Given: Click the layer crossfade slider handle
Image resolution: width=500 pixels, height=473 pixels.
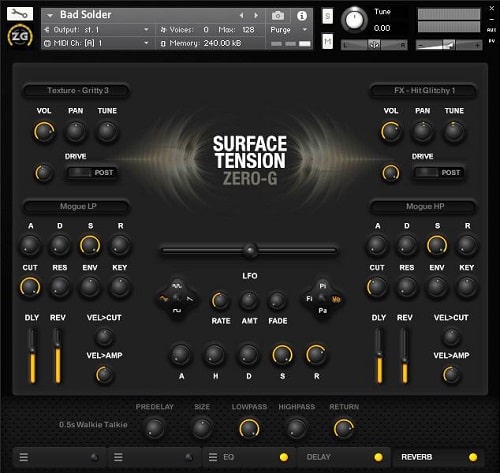Looking at the screenshot, I should click(x=250, y=250).
